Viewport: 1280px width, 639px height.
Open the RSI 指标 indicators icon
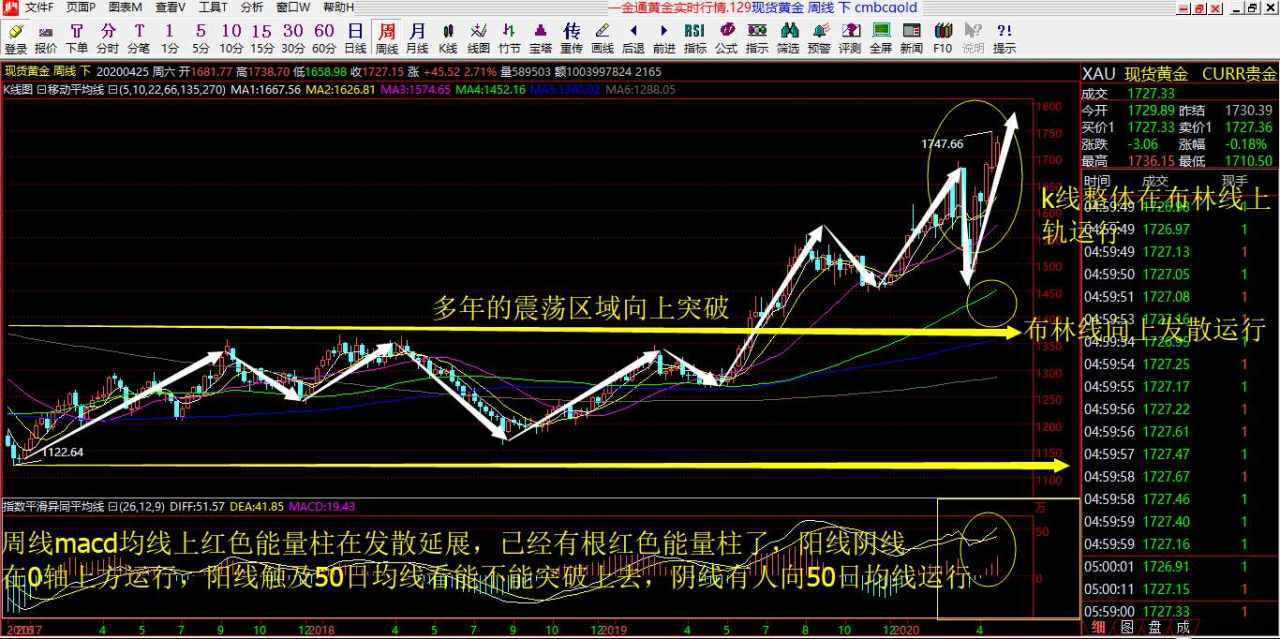pos(695,38)
